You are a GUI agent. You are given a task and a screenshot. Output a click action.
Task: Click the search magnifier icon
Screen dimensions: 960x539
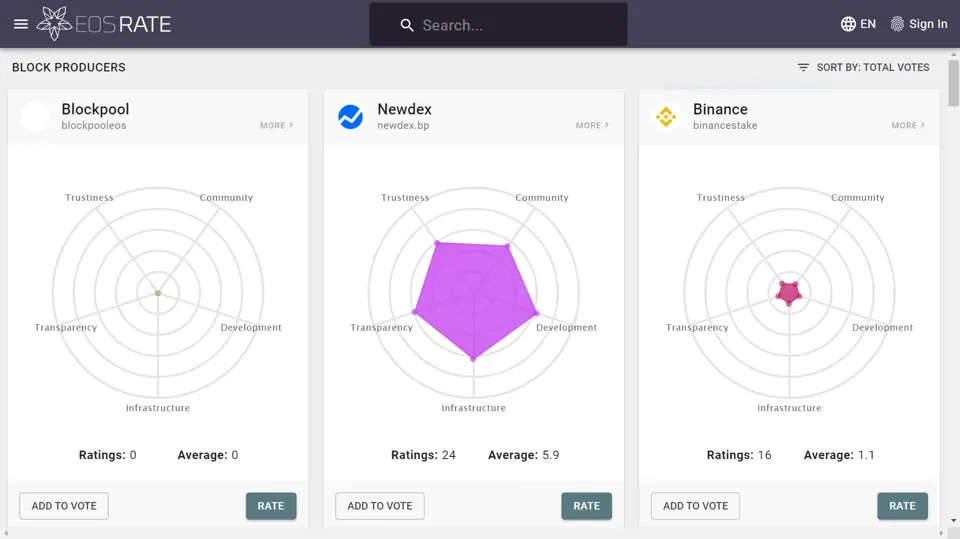[x=407, y=25]
